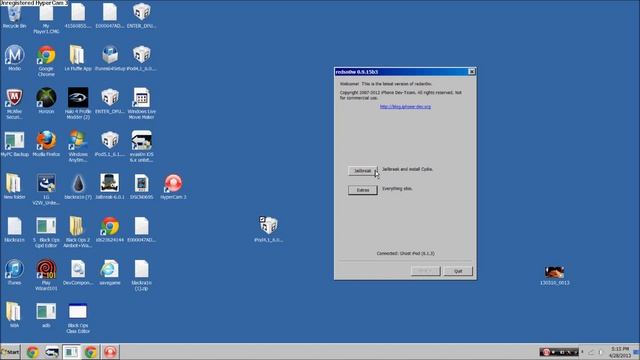This screenshot has height=360, width=640.
Task: Open the McAfee Security shortcut
Action: click(x=14, y=103)
